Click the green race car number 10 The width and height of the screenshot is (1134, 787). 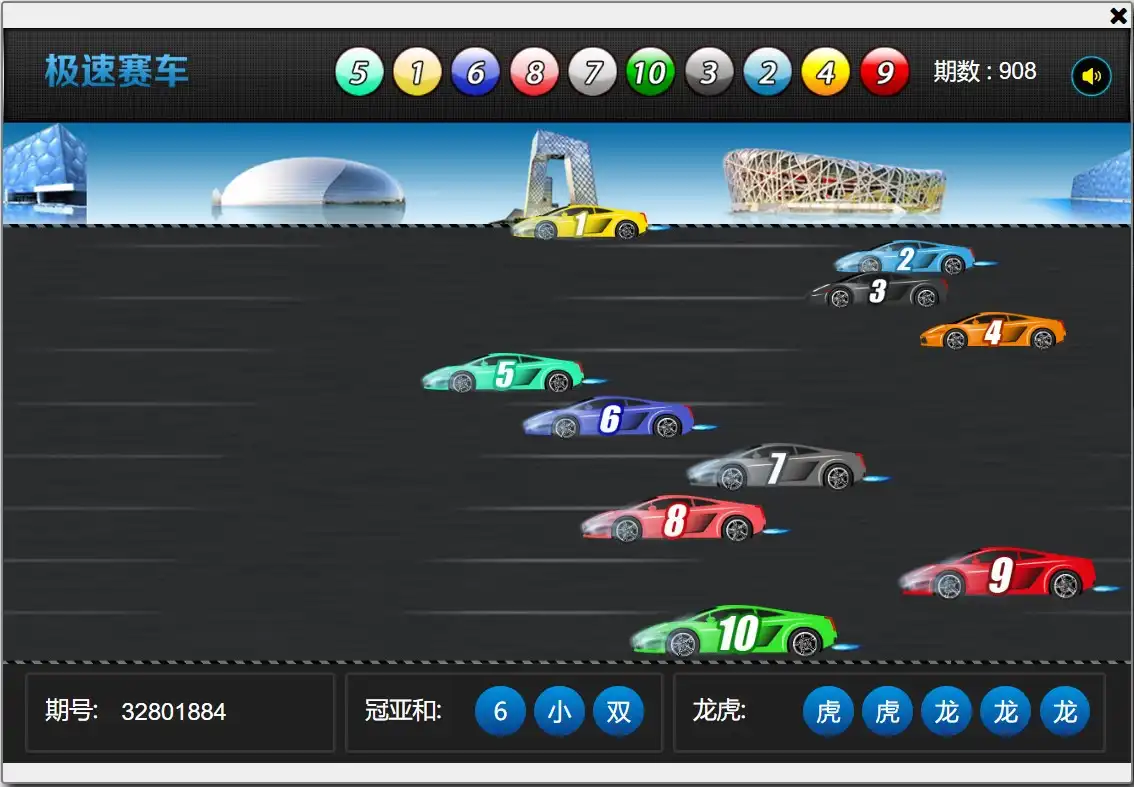click(735, 633)
